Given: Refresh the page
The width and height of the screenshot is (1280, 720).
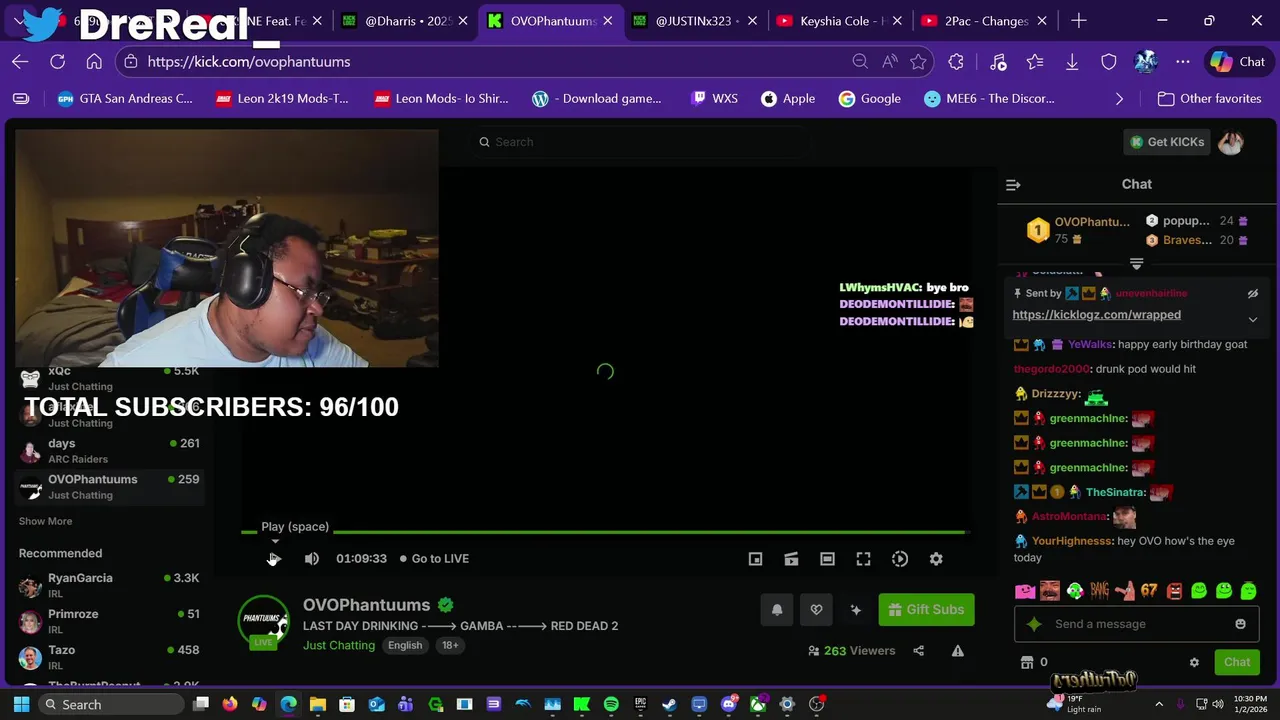Looking at the screenshot, I should click(x=57, y=62).
